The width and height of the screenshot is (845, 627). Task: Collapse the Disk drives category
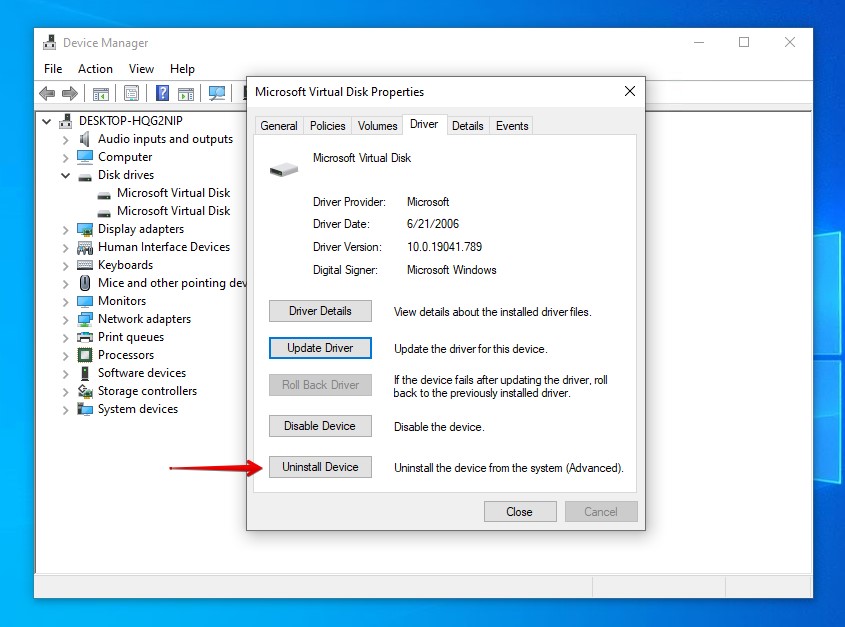pos(65,175)
